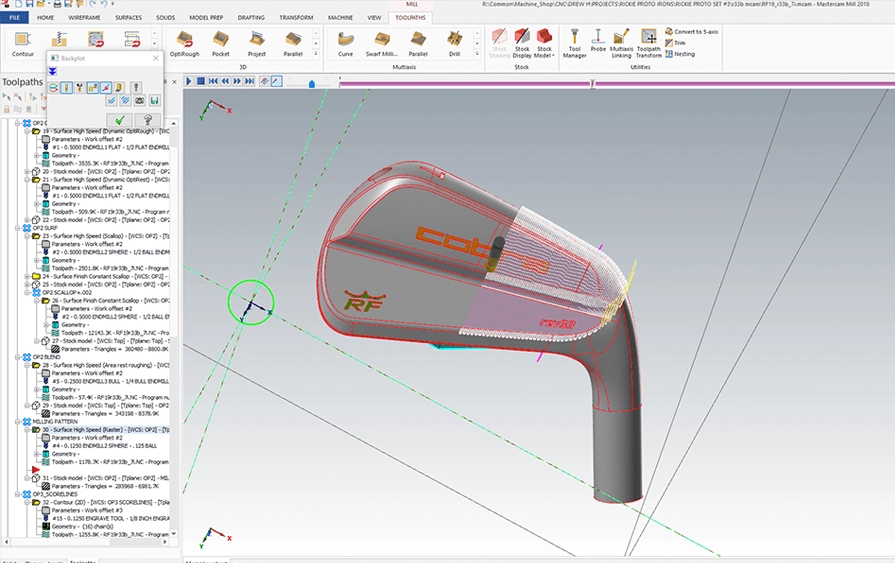Stop the backplot simulation

(201, 82)
